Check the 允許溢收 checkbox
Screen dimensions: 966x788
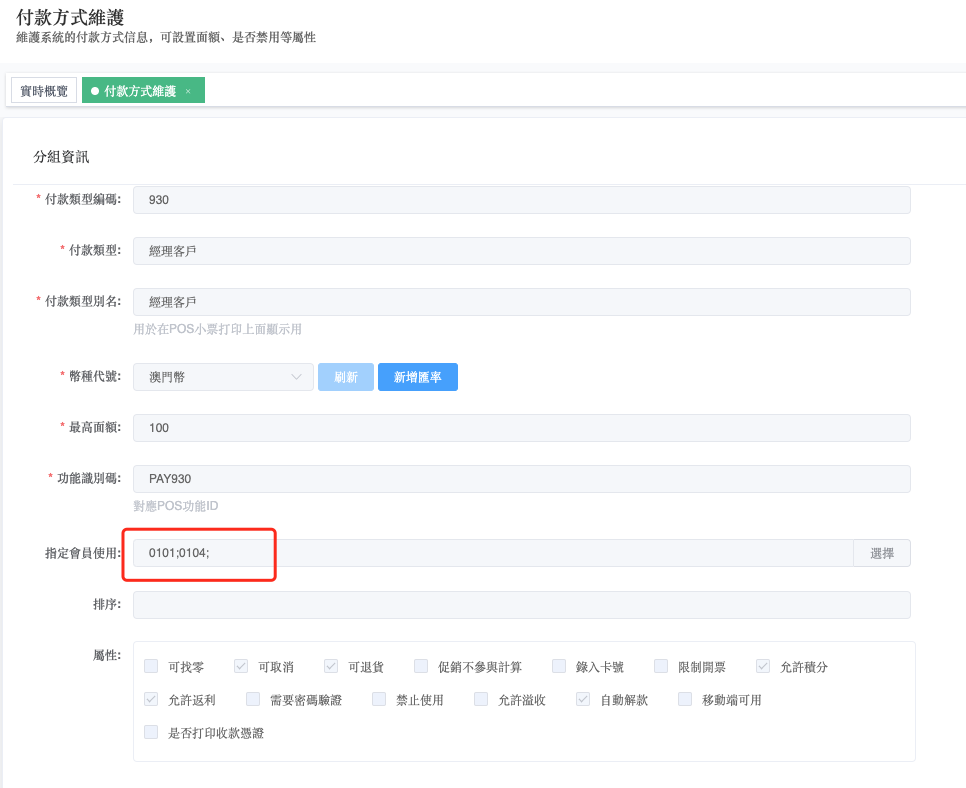tap(481, 699)
